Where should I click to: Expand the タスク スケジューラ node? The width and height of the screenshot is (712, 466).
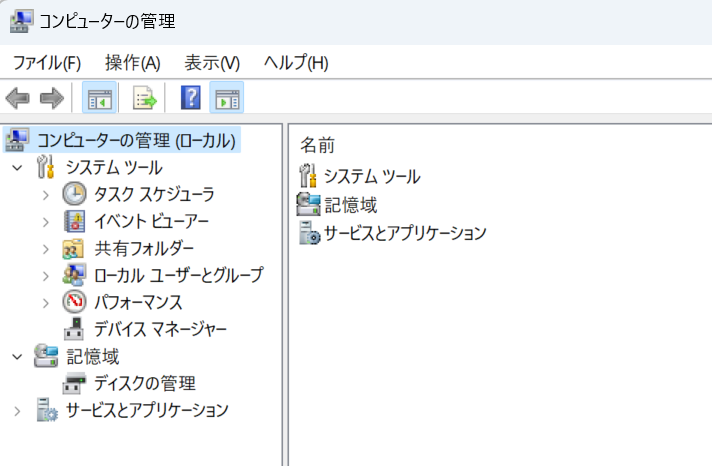click(45, 195)
